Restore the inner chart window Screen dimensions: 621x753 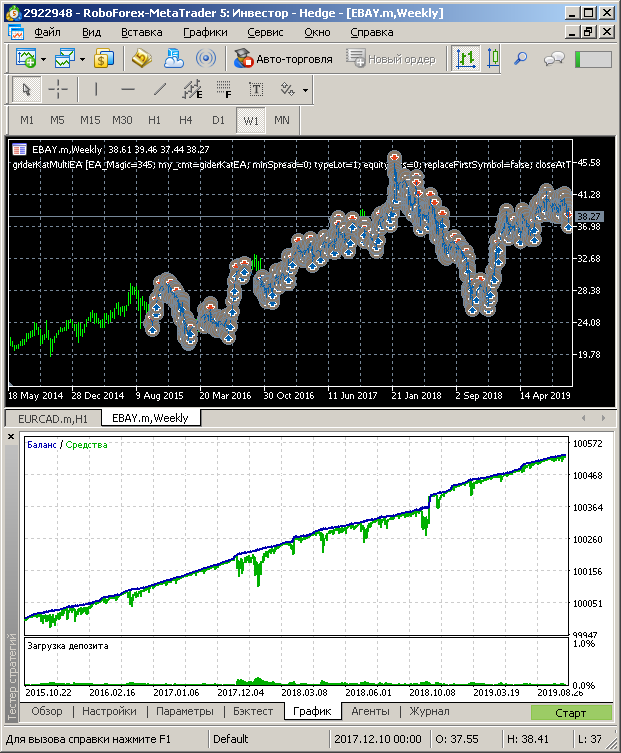pos(589,32)
